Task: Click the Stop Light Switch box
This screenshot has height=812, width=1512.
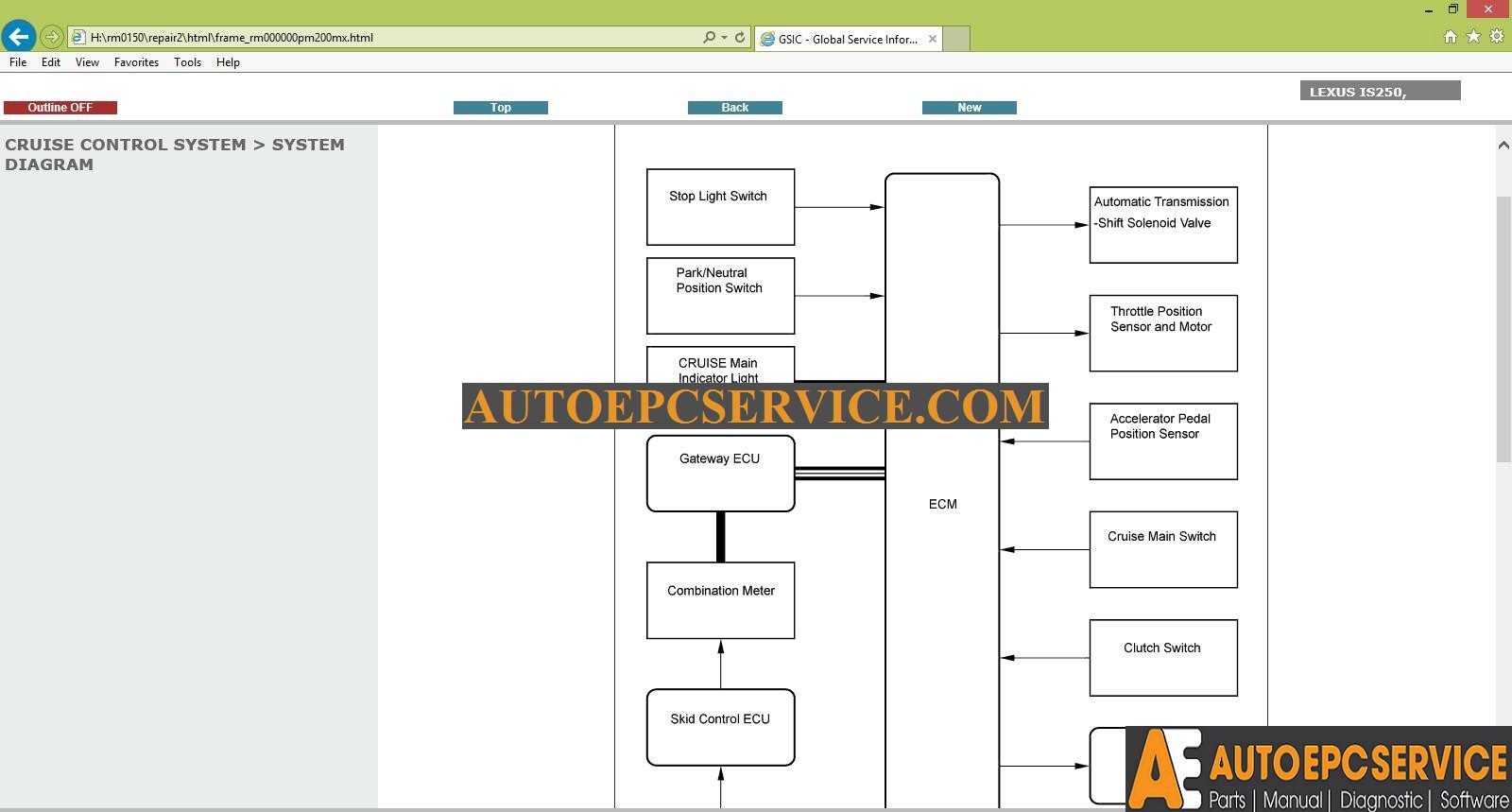Action: (720, 207)
